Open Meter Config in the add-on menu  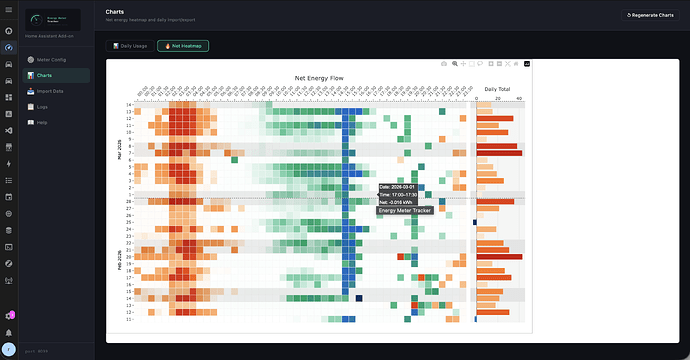click(x=56, y=60)
